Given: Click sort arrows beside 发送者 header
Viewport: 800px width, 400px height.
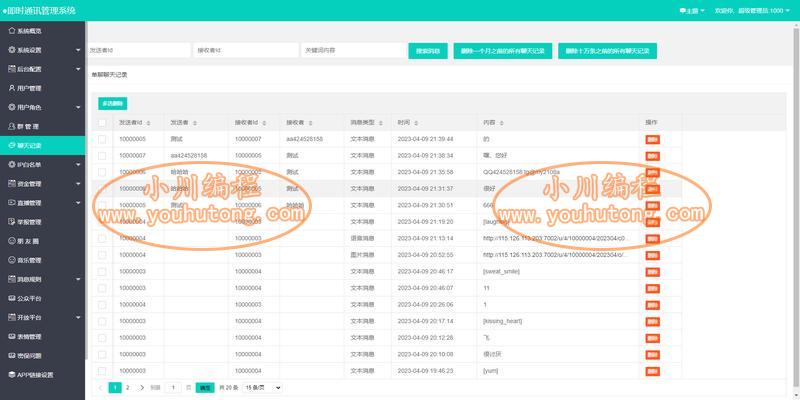Looking at the screenshot, I should pyautogui.click(x=195, y=123).
